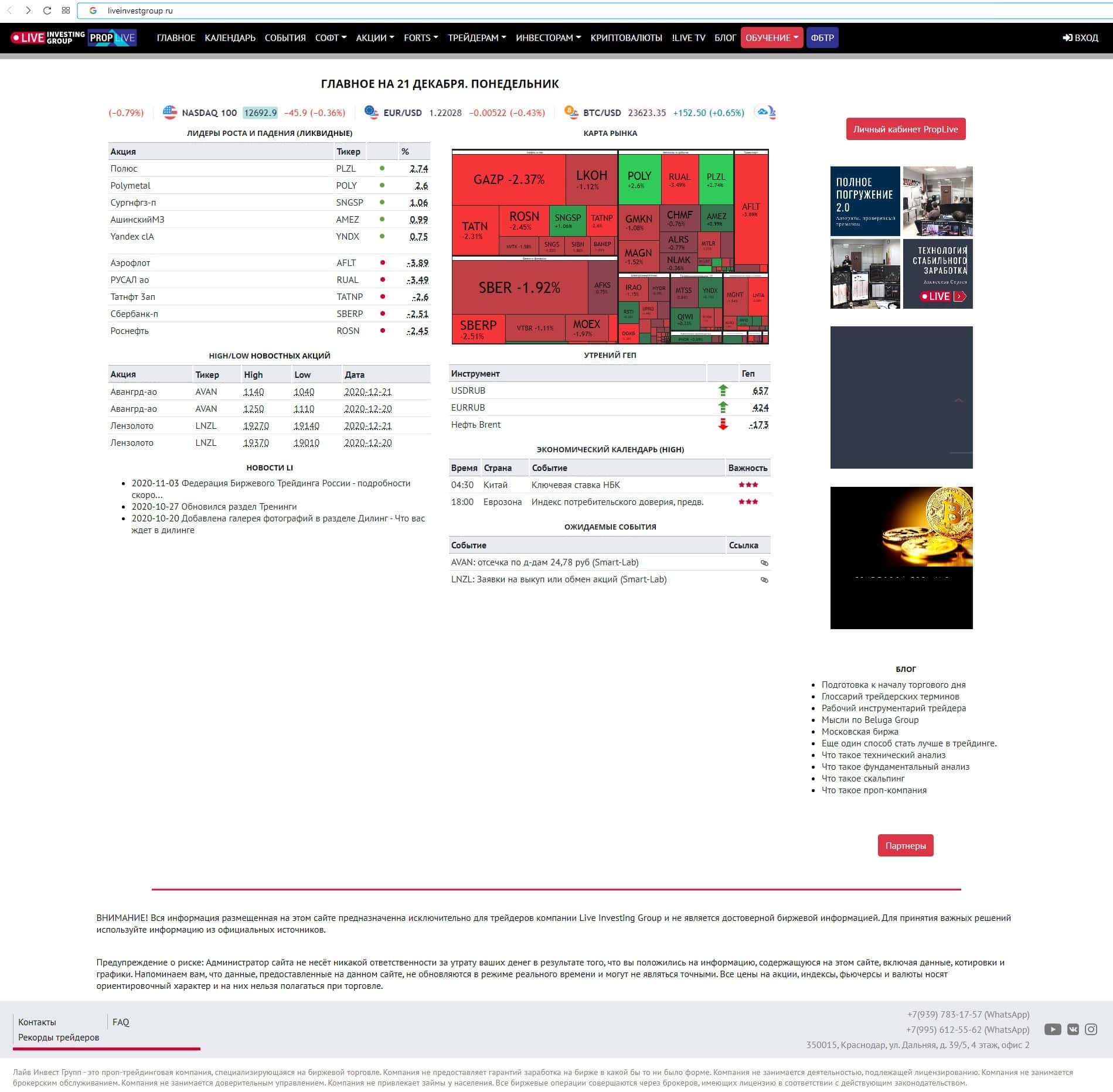Click the red dot beside AFLT
Image resolution: width=1113 pixels, height=1092 pixels.
pyautogui.click(x=382, y=263)
